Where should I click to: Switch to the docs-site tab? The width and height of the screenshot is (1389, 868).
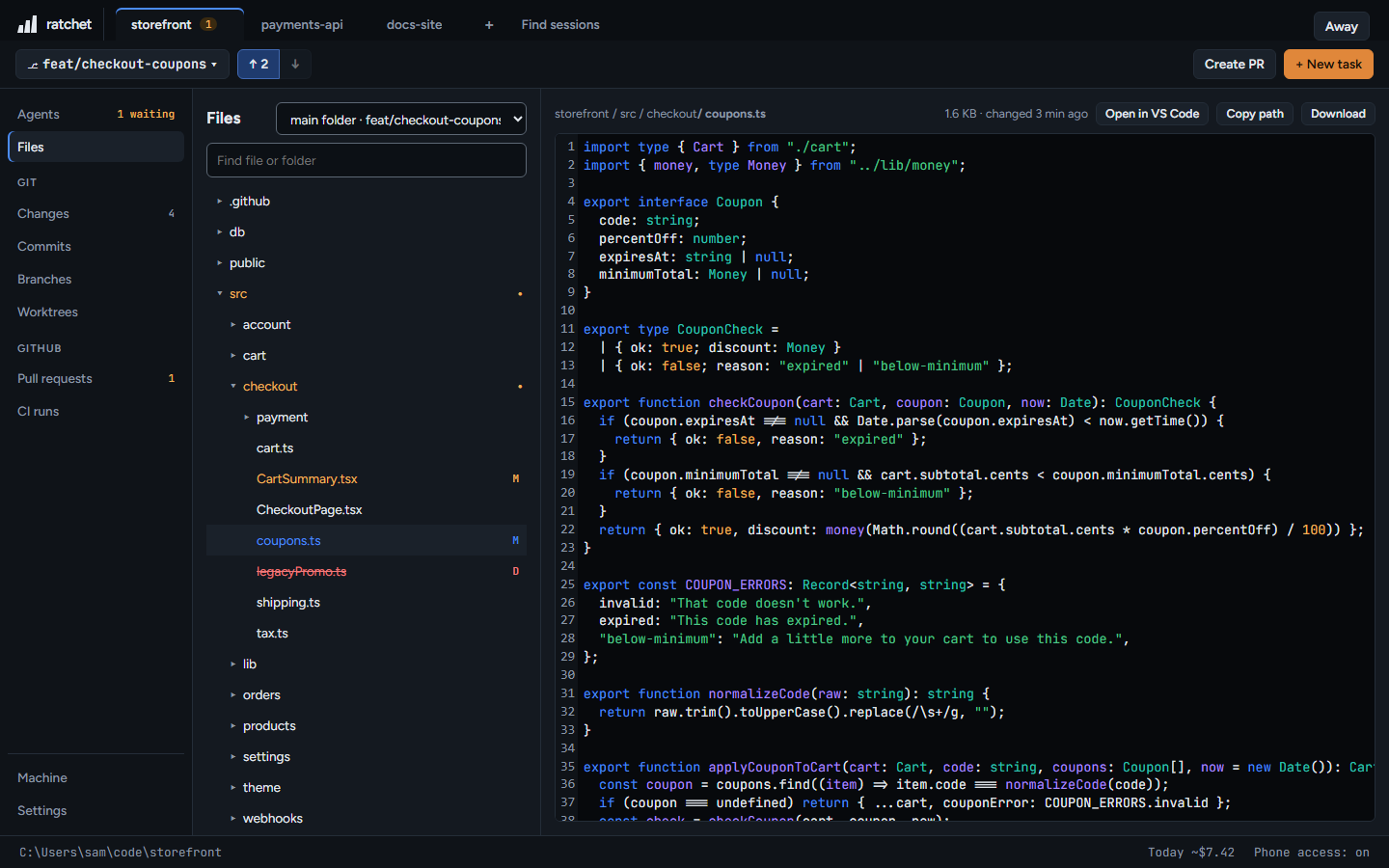tap(414, 25)
